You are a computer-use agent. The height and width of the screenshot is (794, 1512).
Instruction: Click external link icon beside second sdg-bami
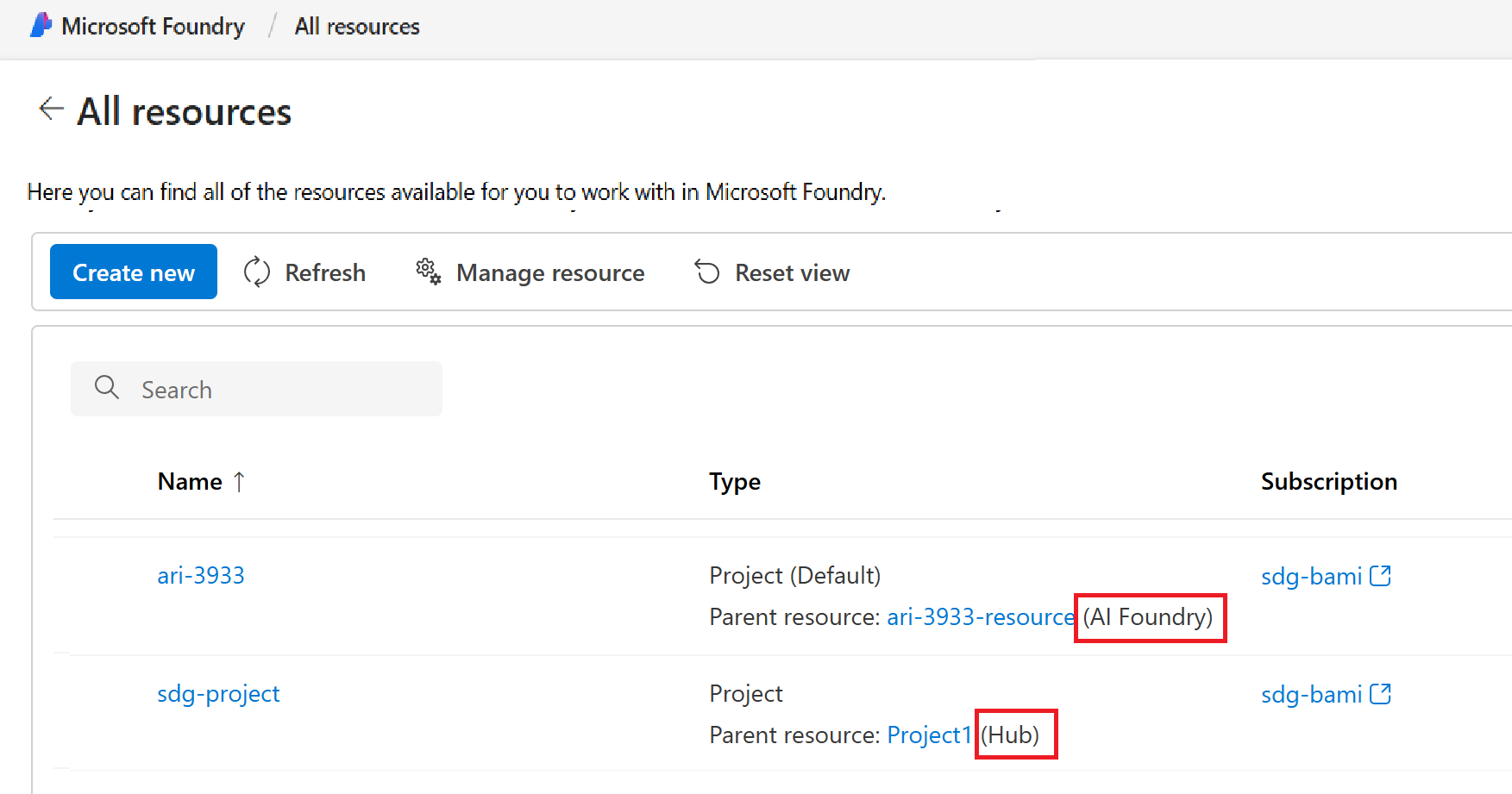tap(1381, 692)
